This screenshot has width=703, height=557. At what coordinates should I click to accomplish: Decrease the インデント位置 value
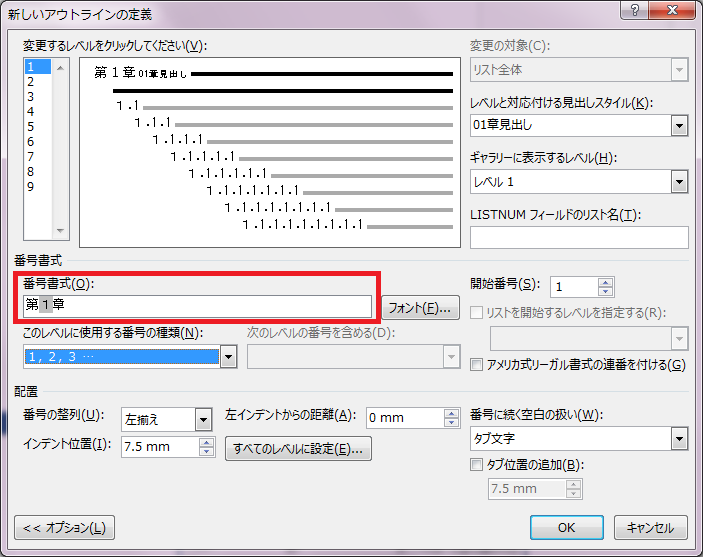point(206,452)
